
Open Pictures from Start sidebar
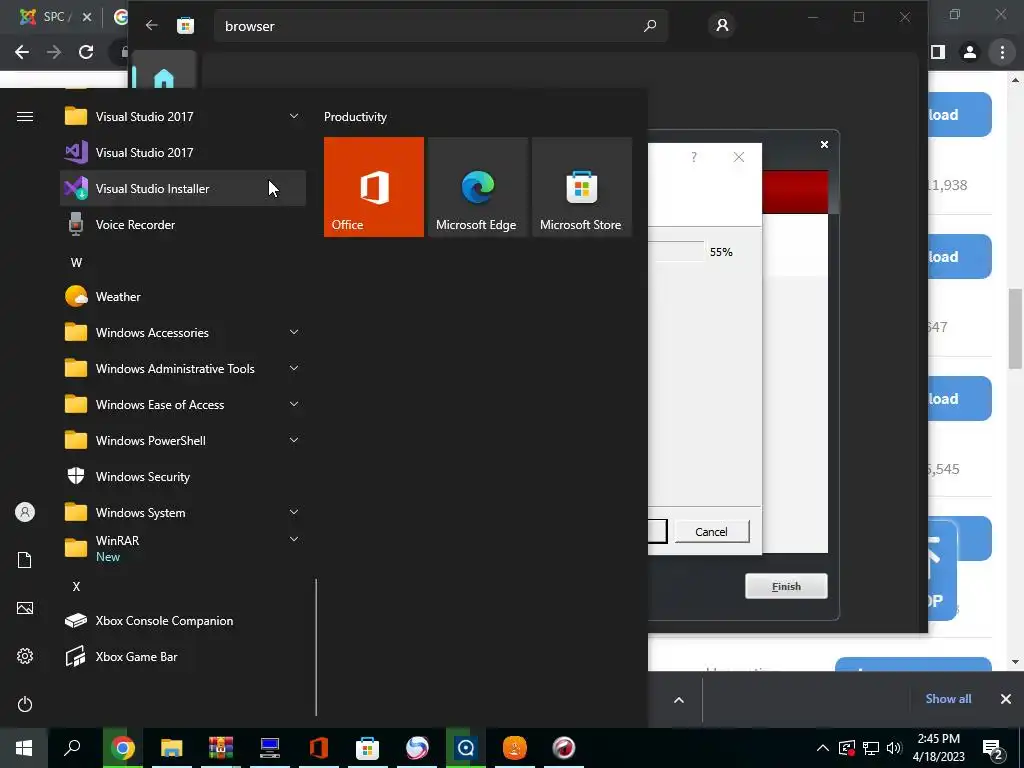coord(25,608)
